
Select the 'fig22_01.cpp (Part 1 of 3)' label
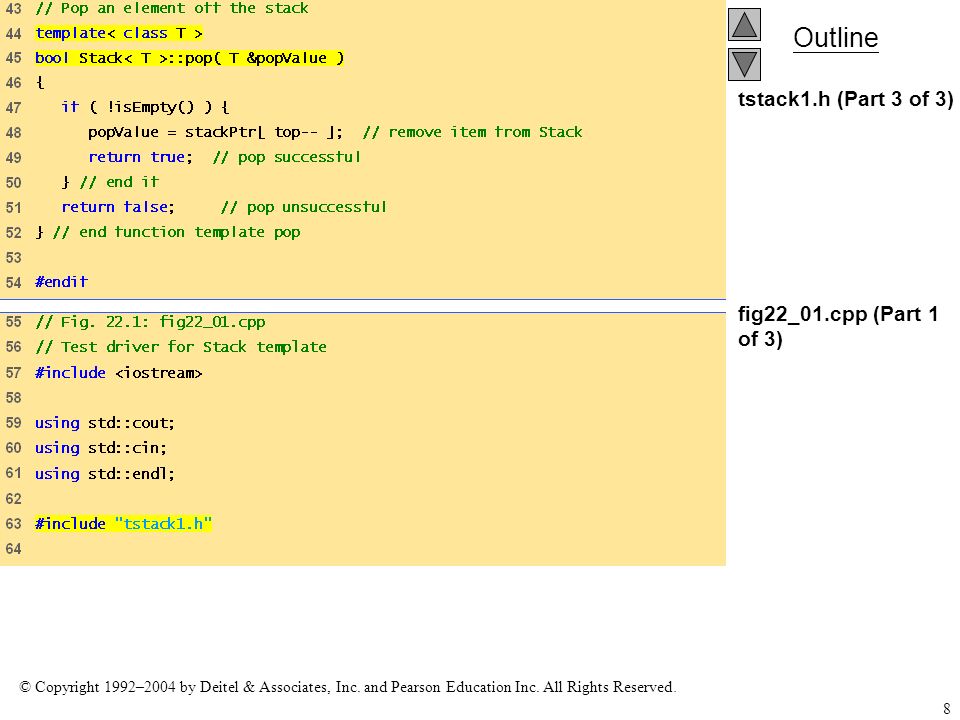coord(838,326)
